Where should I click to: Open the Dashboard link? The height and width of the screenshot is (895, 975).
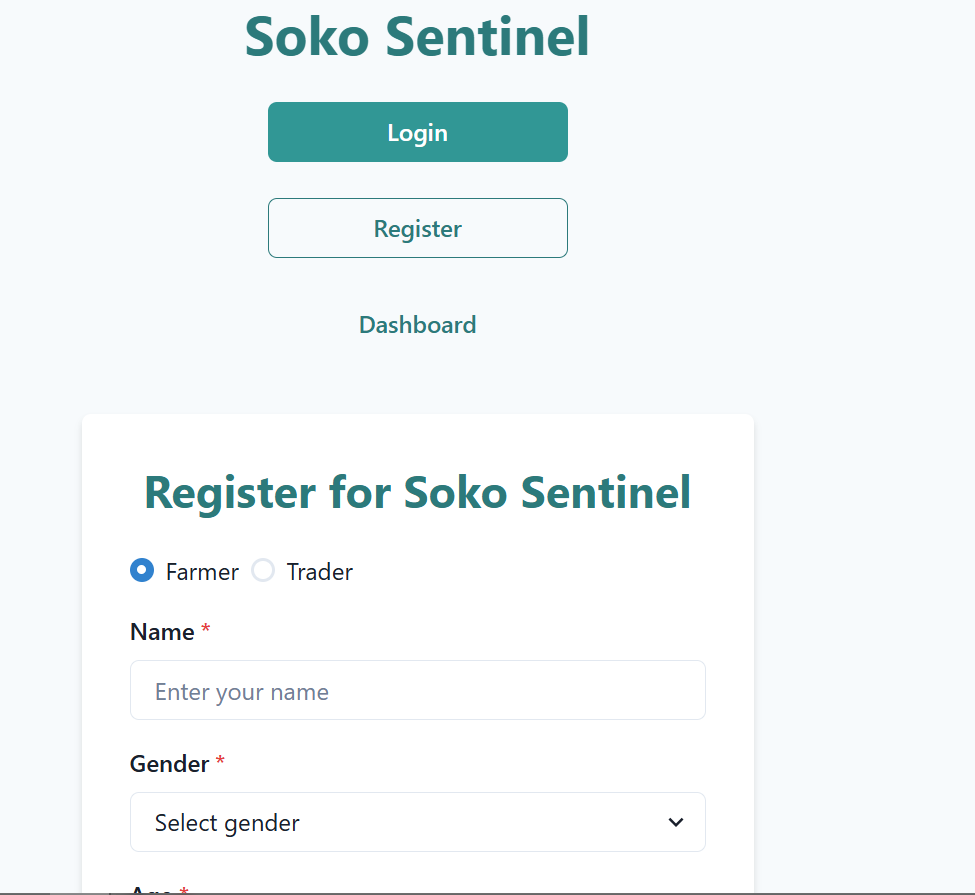point(417,325)
